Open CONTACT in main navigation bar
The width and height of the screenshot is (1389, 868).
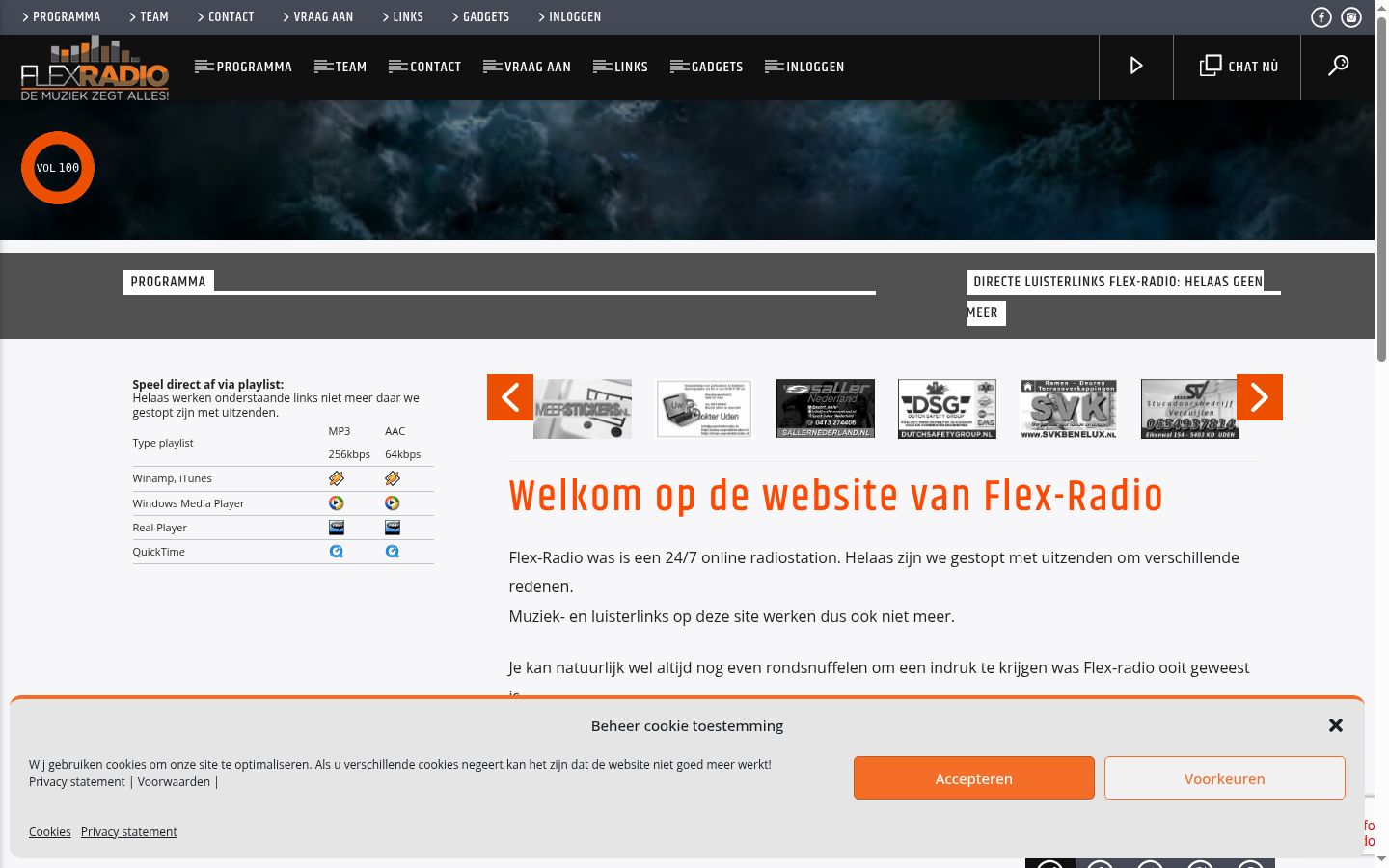425,67
